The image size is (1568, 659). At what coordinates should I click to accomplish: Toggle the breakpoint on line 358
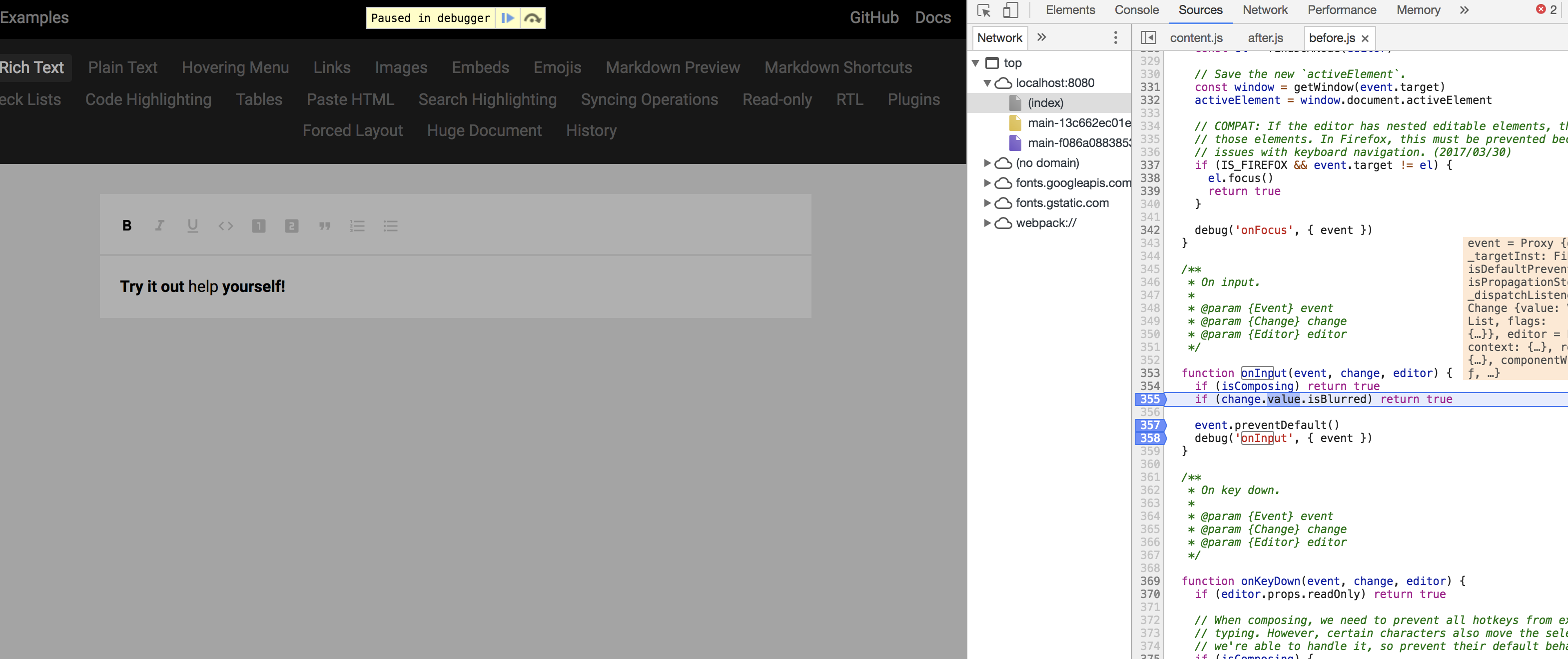pos(1149,438)
